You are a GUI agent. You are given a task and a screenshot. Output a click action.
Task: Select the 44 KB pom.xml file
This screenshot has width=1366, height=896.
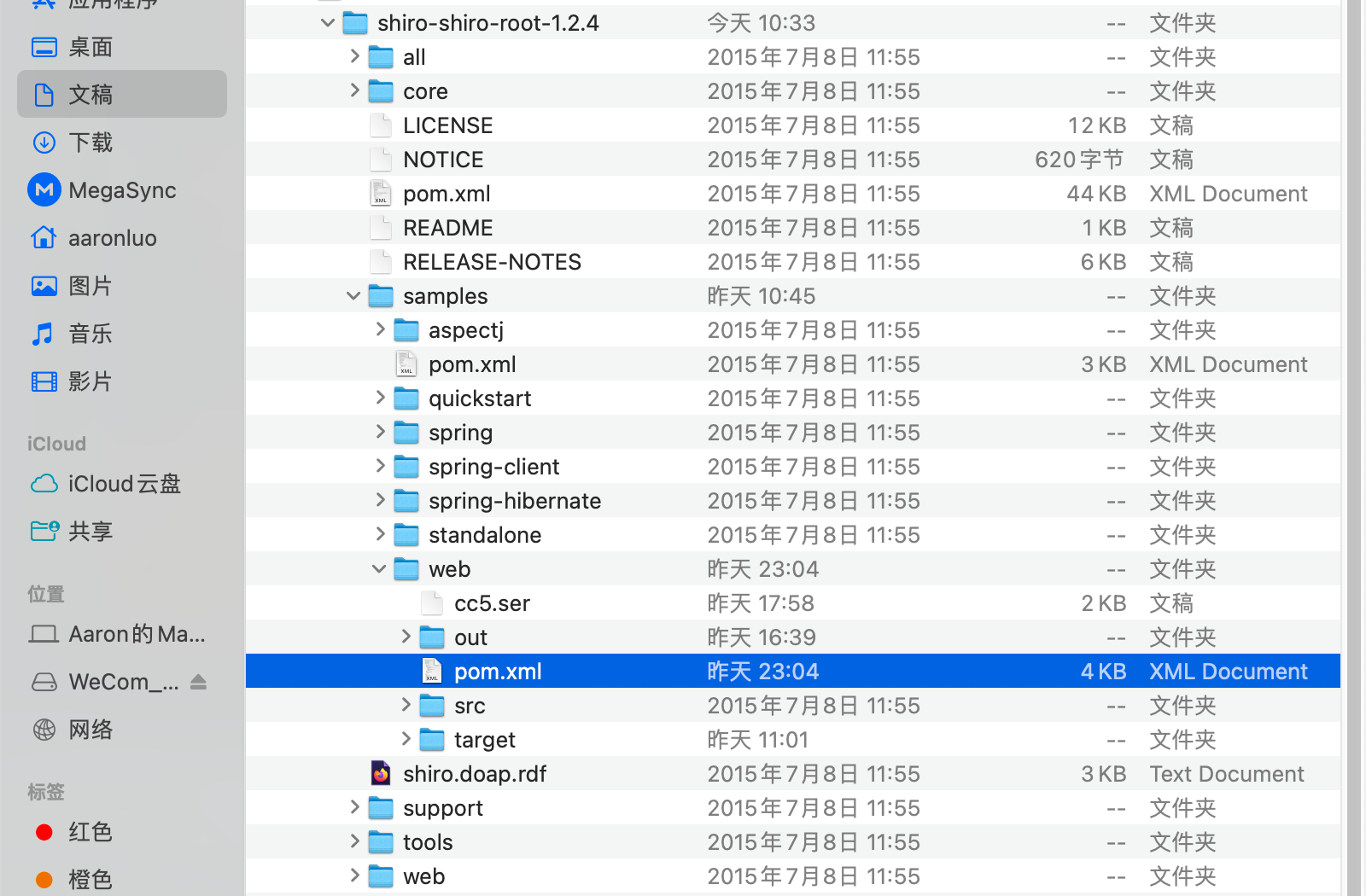pyautogui.click(x=793, y=193)
